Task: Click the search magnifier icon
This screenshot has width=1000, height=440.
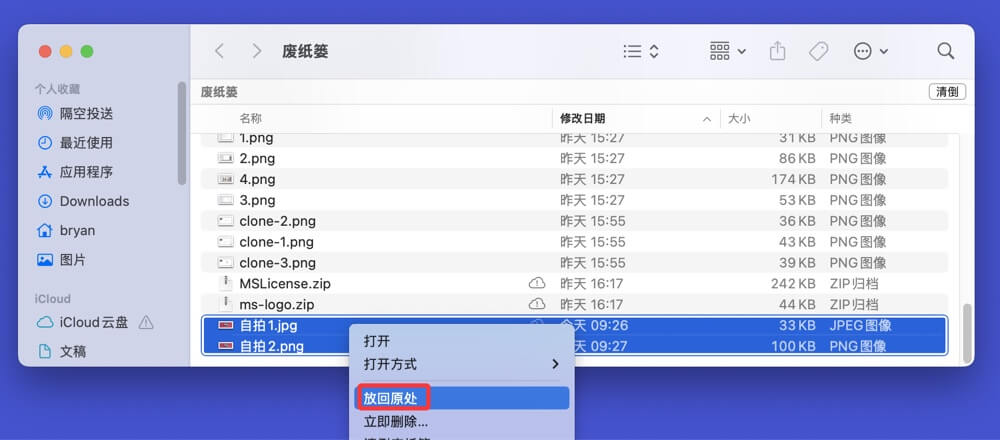Action: tap(946, 52)
